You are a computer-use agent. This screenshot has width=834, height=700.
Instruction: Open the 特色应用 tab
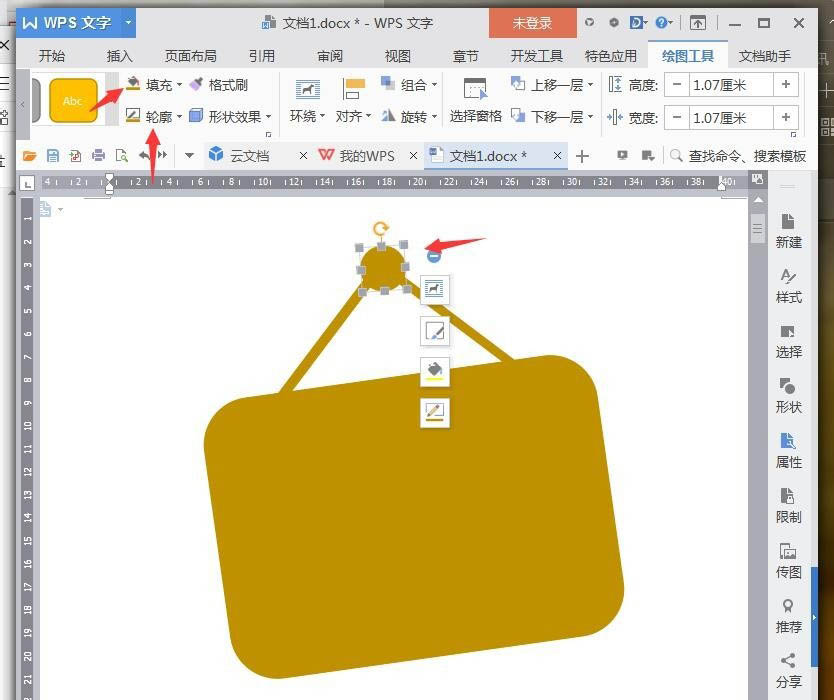tap(611, 56)
